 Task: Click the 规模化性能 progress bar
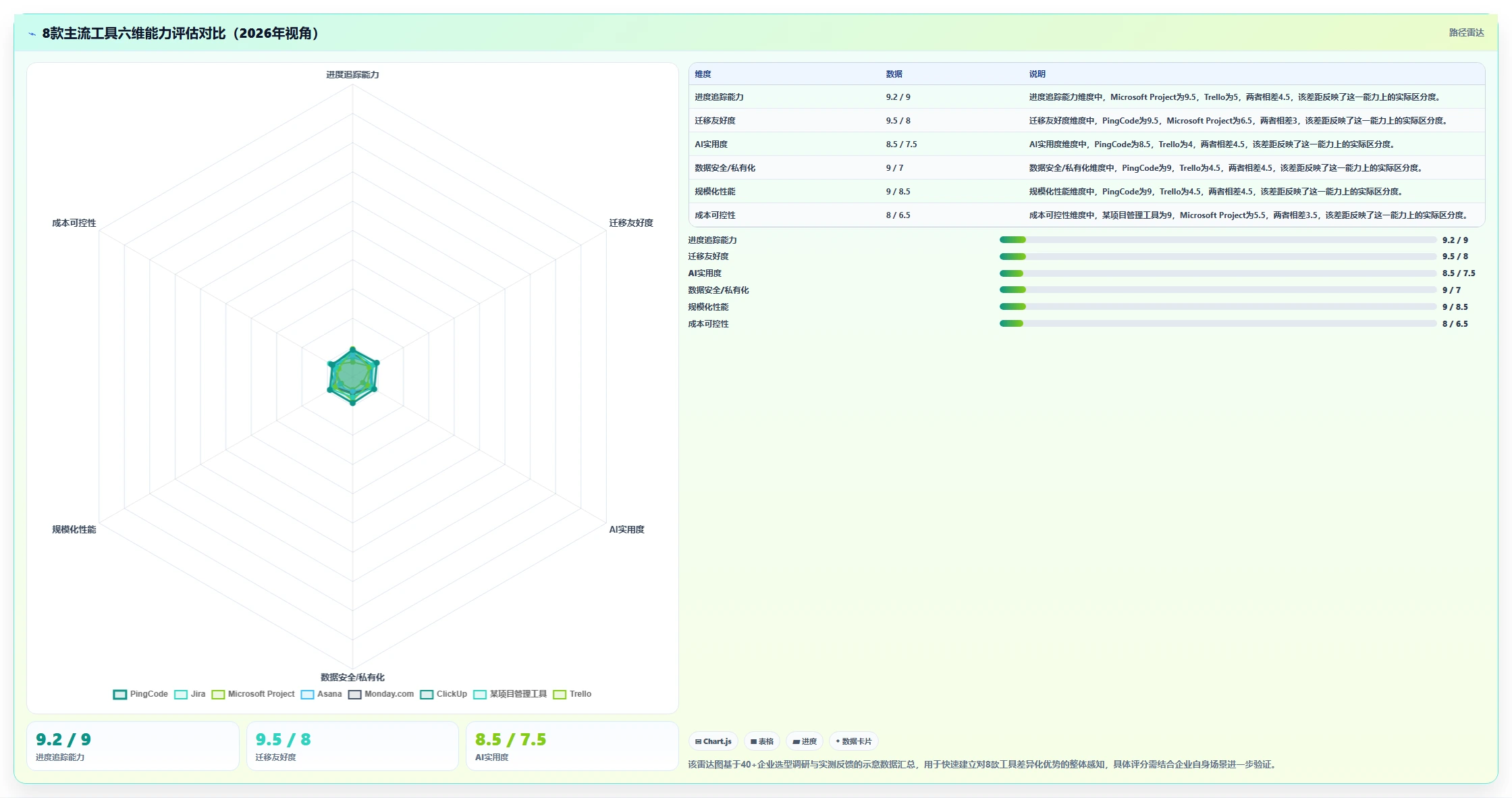point(1218,307)
